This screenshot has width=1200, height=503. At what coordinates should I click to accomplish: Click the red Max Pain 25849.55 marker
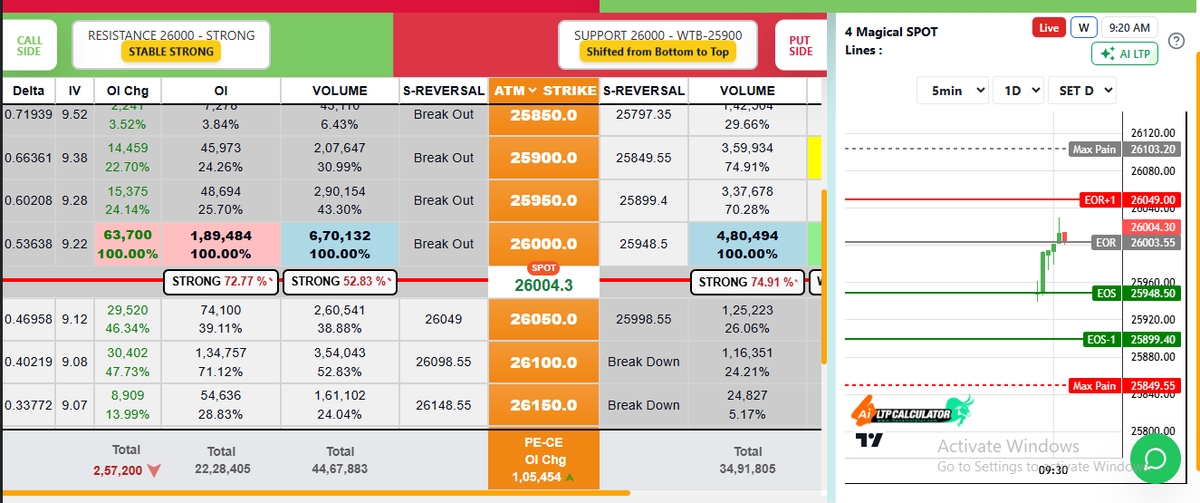pos(1125,385)
